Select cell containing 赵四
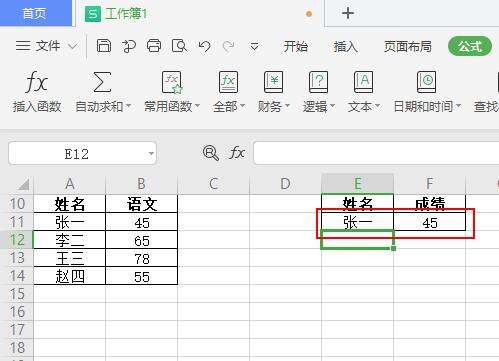This screenshot has height=361, width=499. point(69,276)
